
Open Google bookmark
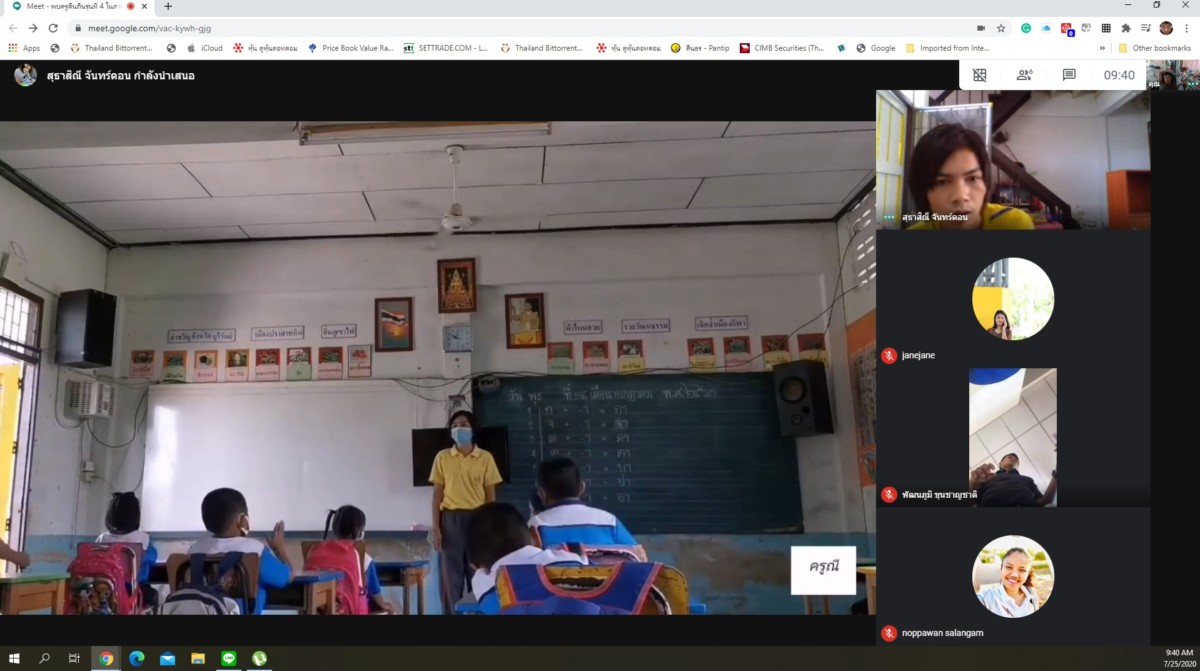(x=876, y=47)
